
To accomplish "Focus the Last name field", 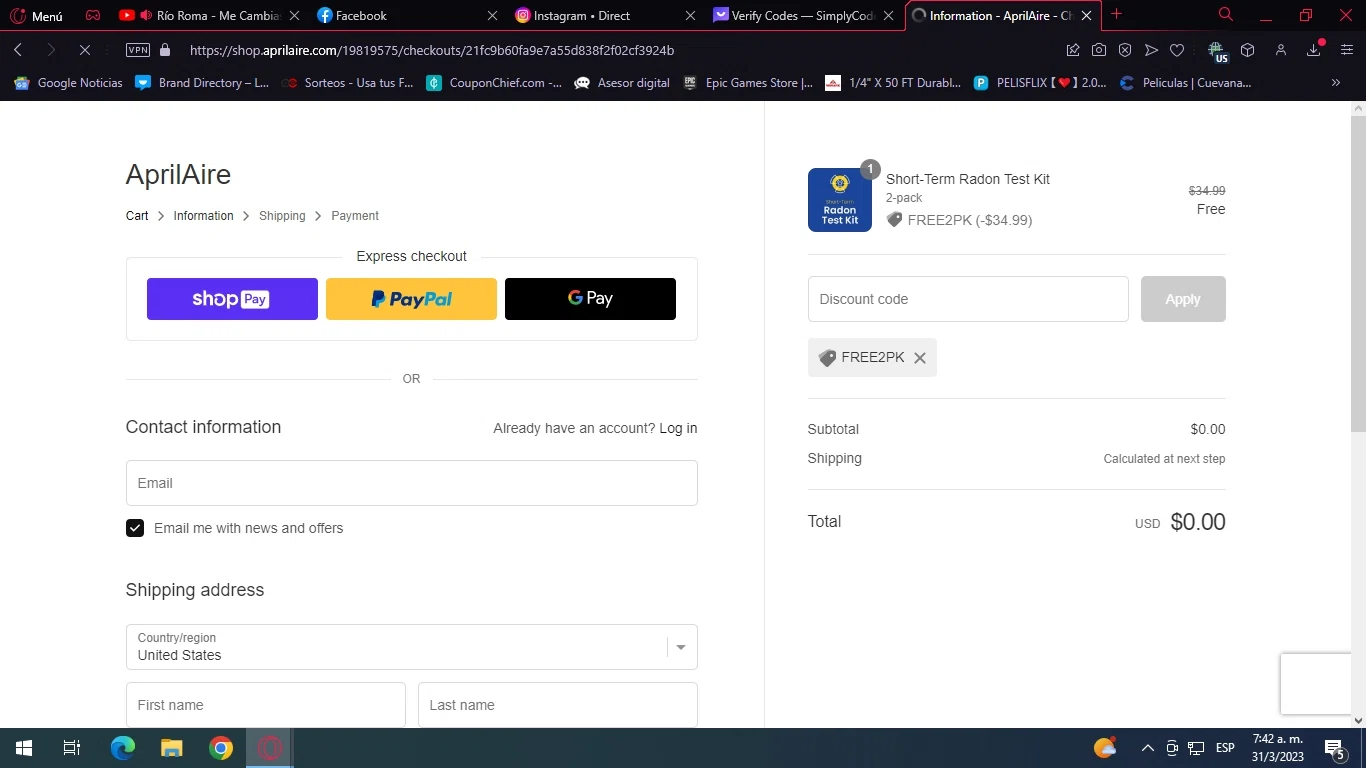I will pyautogui.click(x=557, y=705).
